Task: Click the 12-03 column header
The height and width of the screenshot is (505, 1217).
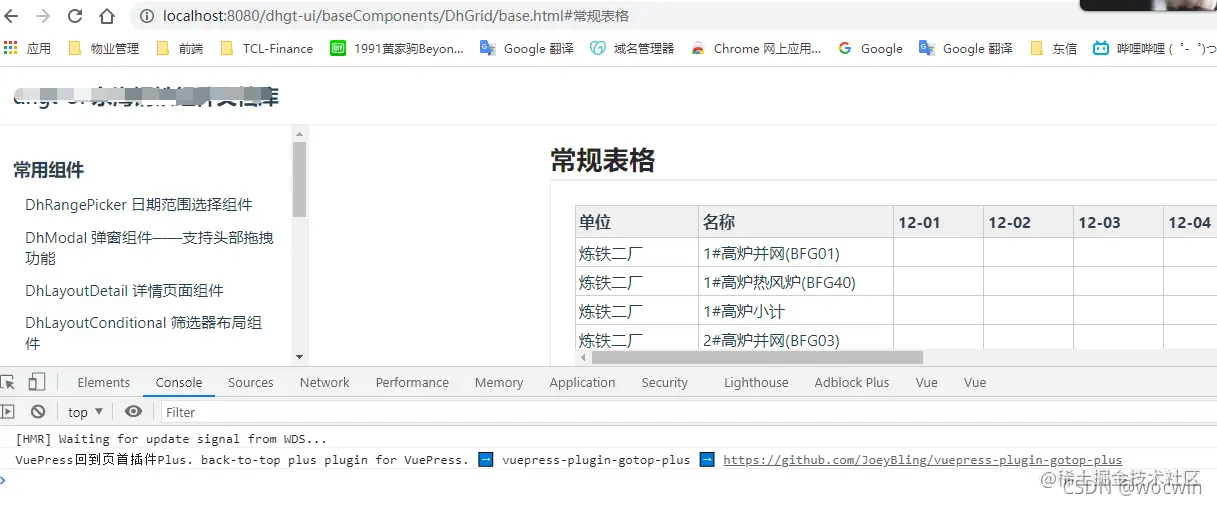Action: [x=1118, y=222]
